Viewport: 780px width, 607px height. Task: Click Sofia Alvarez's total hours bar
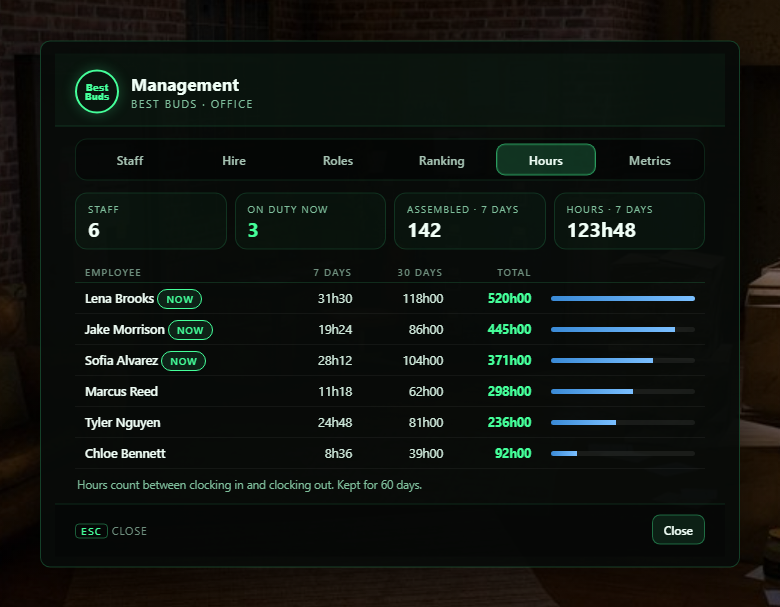click(x=623, y=360)
